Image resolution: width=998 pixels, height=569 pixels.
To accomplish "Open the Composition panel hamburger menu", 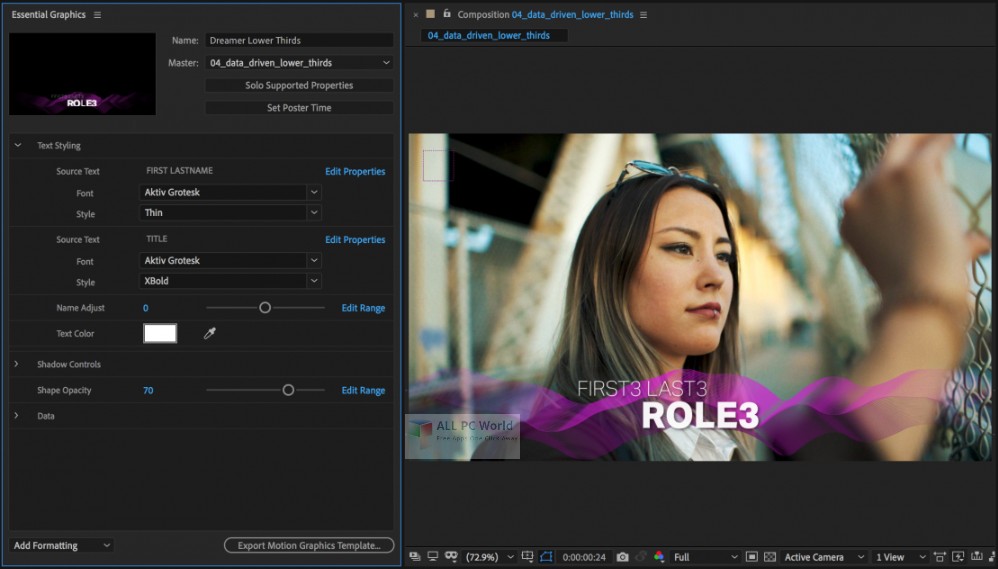I will pos(643,15).
